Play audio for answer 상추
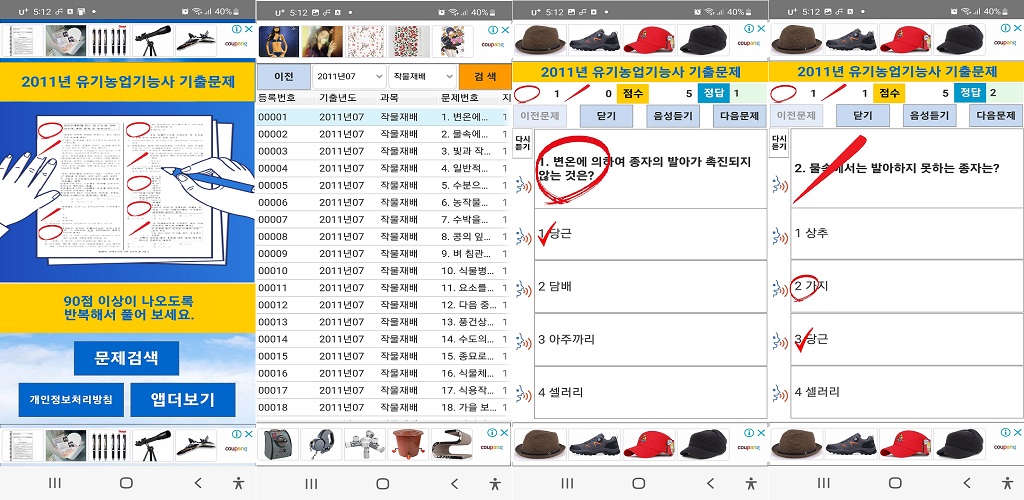Screen dimensions: 1024x500 [x=780, y=235]
